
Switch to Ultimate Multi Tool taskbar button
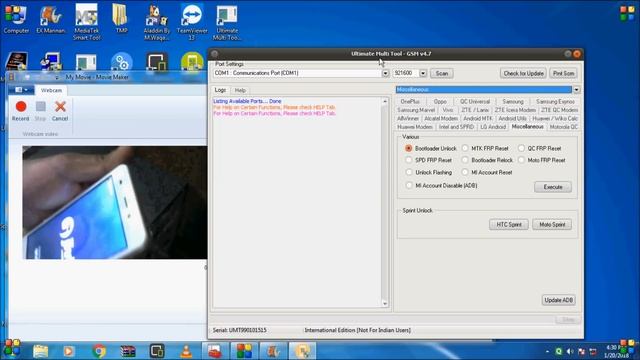(302, 351)
